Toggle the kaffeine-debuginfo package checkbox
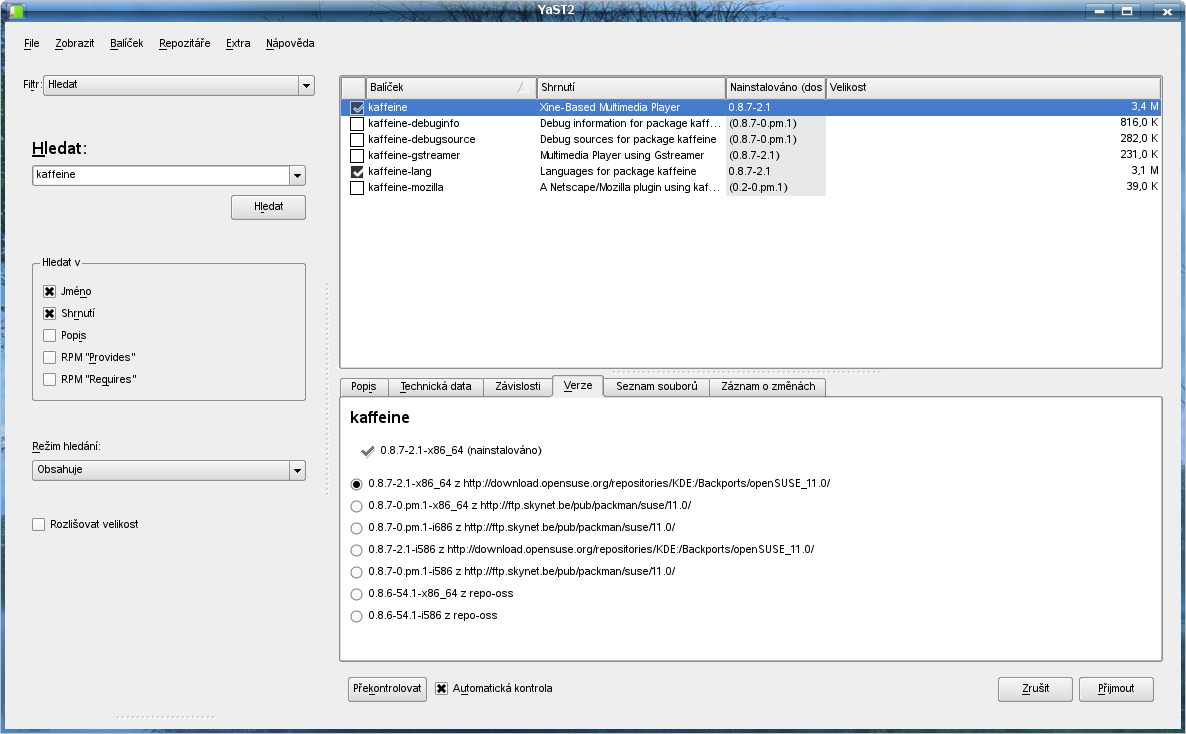The image size is (1186, 734). [x=357, y=123]
